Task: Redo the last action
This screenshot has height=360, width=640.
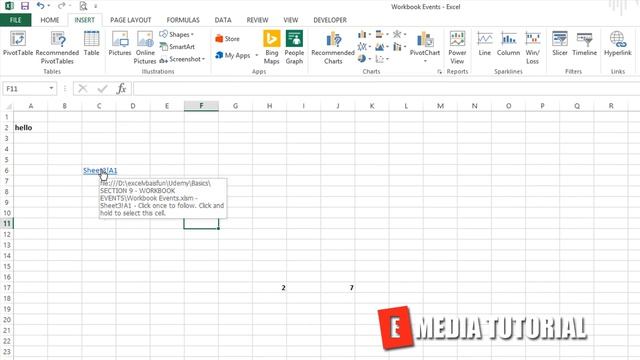Action: pos(61,6)
